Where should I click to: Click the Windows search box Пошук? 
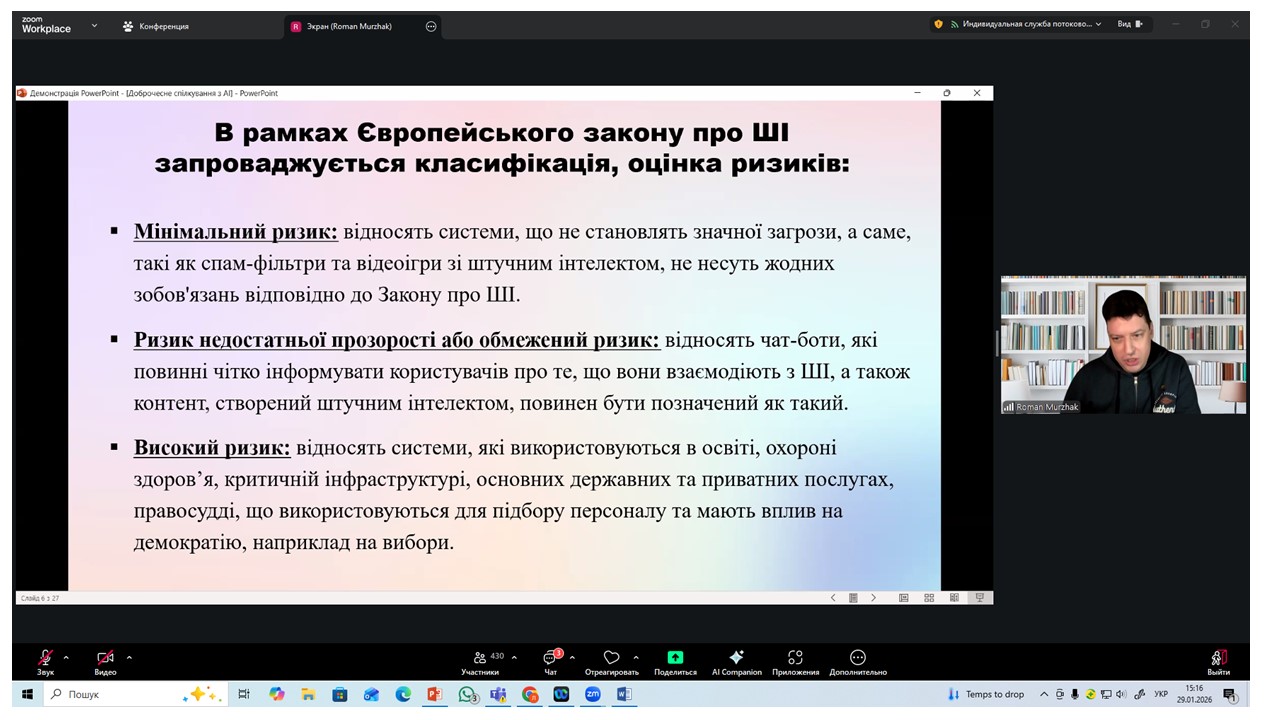(x=110, y=694)
